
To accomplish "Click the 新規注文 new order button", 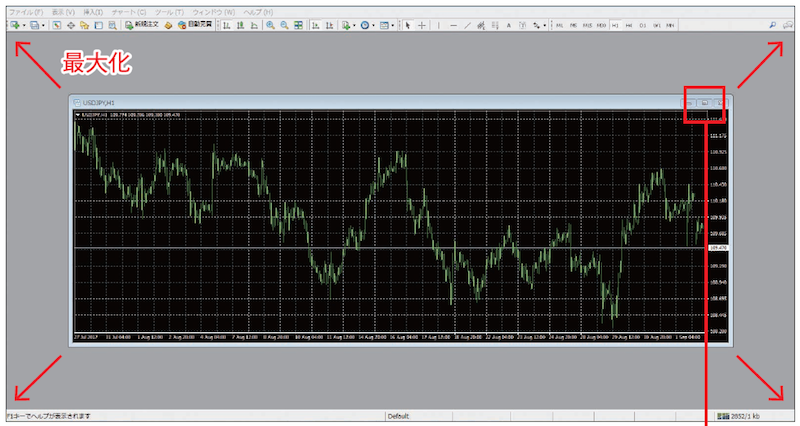I will [142, 24].
